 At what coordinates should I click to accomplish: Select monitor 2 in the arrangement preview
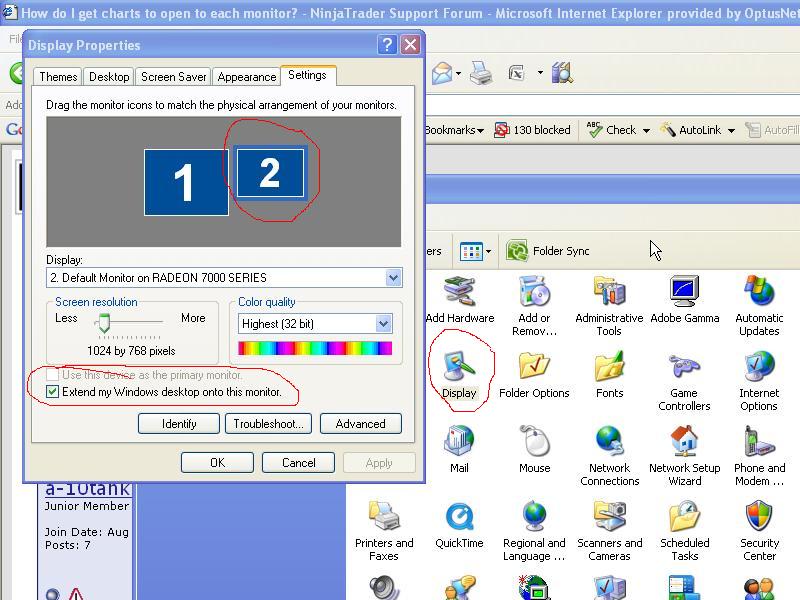pos(270,172)
